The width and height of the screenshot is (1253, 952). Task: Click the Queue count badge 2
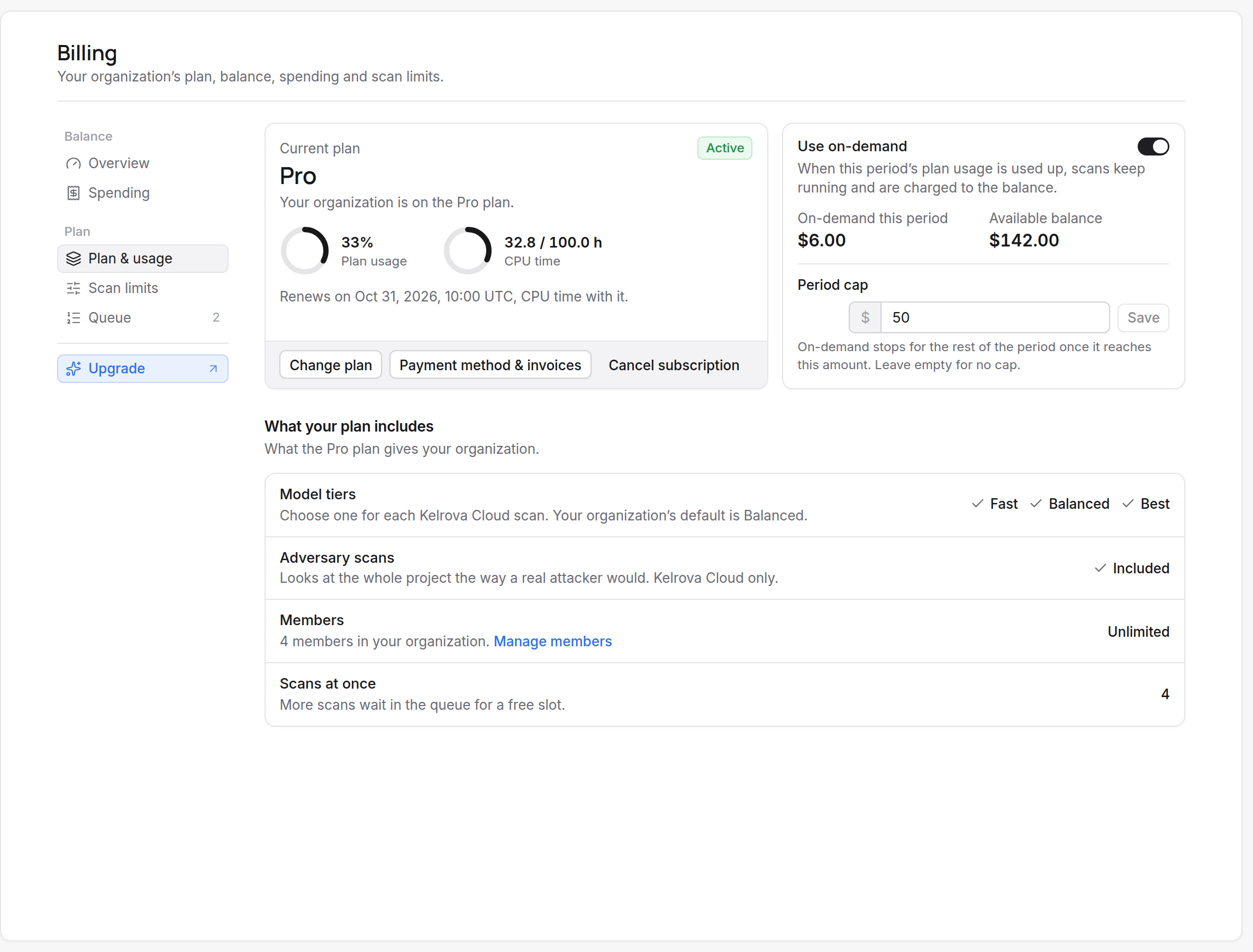pyautogui.click(x=216, y=317)
